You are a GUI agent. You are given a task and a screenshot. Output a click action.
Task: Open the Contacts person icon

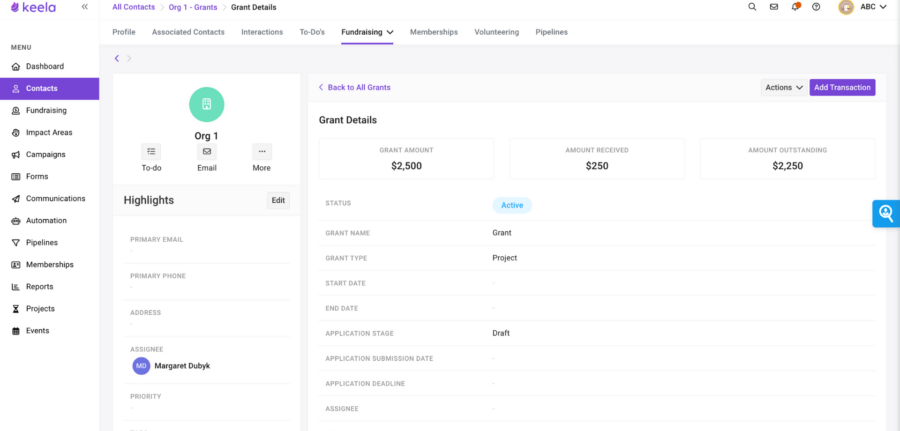16,88
